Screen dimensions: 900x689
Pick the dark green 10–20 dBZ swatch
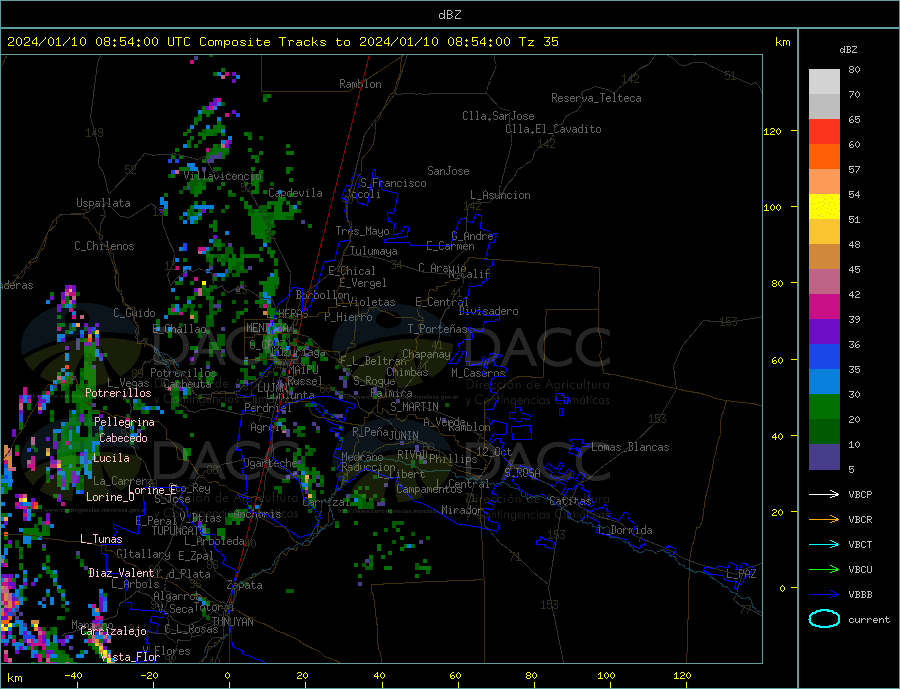pos(824,432)
